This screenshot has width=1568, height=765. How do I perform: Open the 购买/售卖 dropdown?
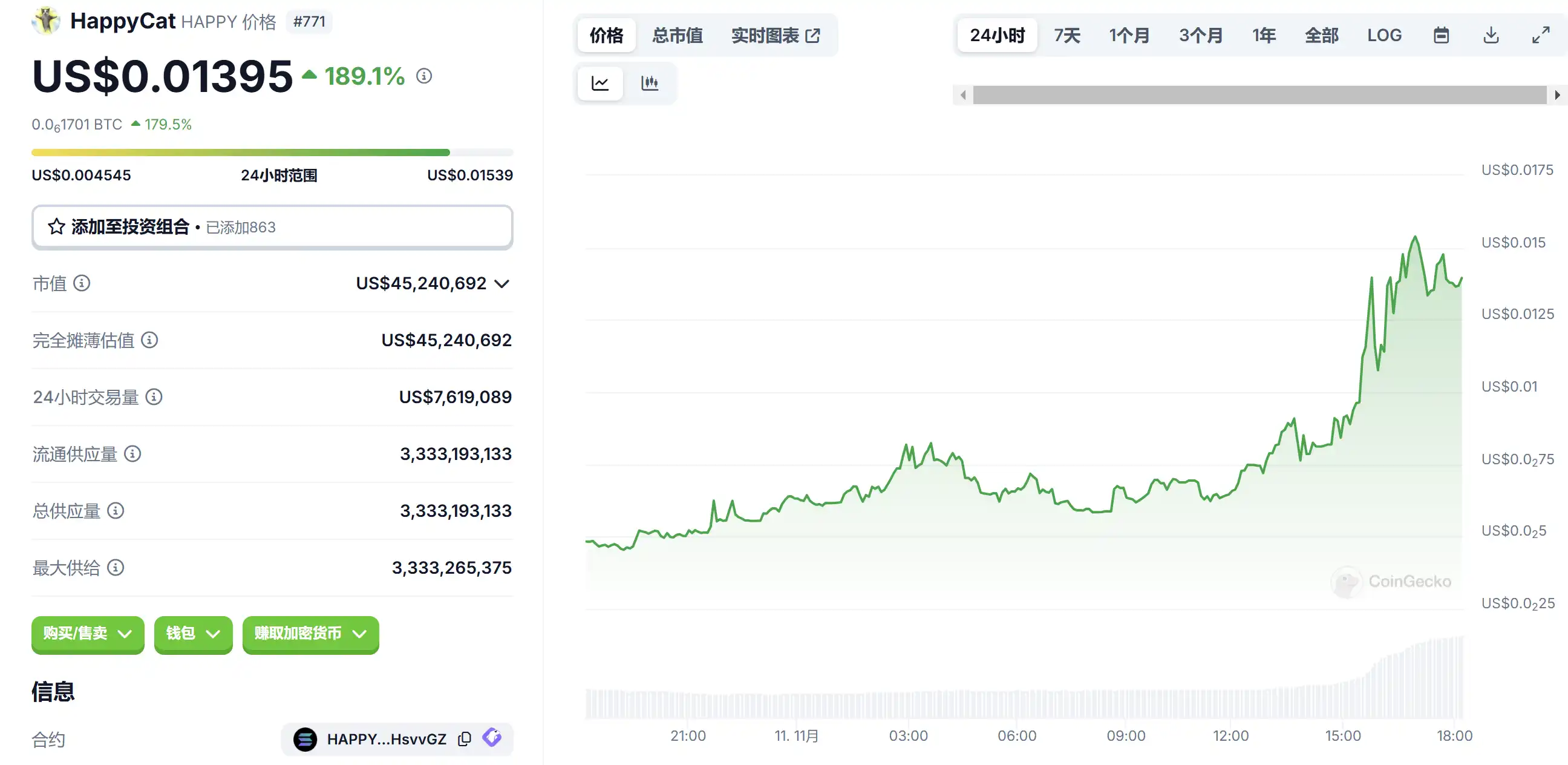click(88, 634)
